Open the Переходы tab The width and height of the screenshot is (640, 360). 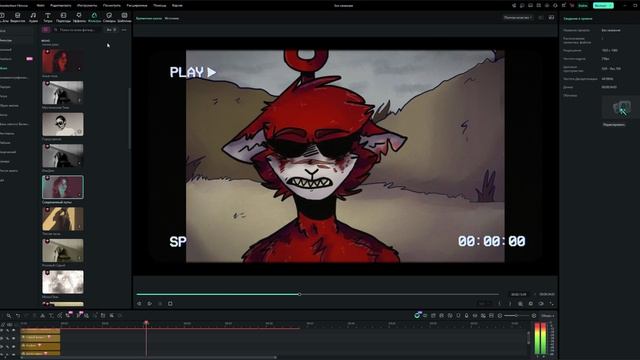63,17
